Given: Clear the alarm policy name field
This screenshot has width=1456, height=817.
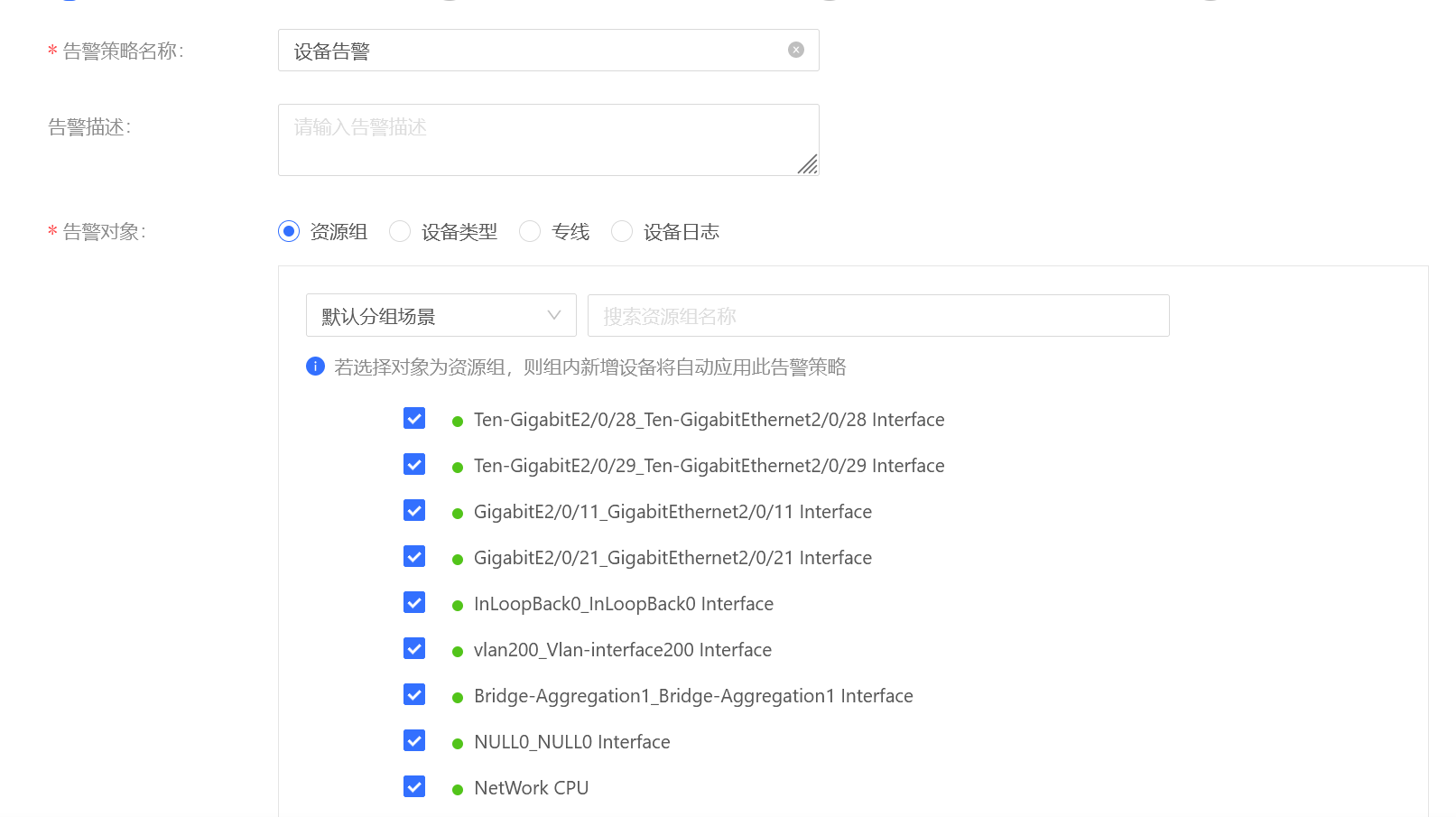Looking at the screenshot, I should (x=795, y=50).
